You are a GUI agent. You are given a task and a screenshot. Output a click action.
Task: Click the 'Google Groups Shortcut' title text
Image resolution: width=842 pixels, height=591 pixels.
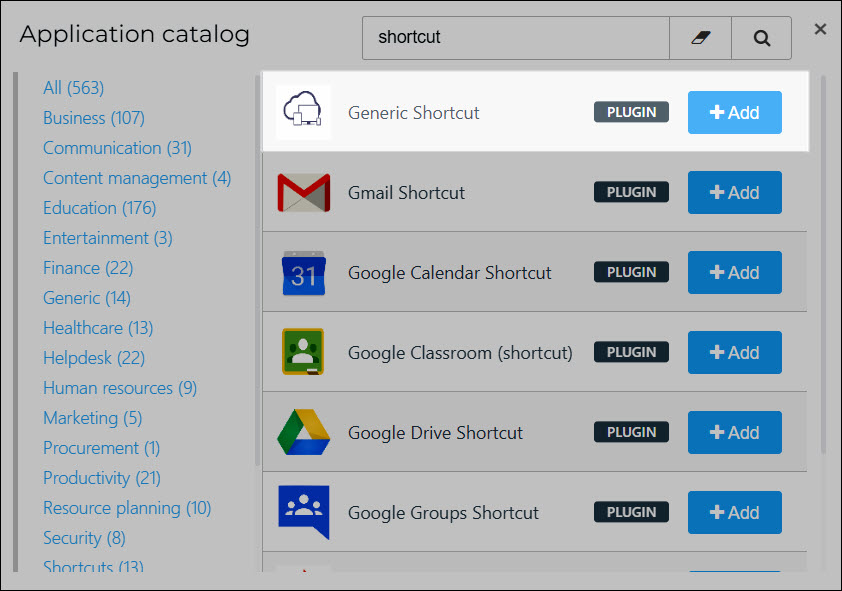click(x=443, y=513)
